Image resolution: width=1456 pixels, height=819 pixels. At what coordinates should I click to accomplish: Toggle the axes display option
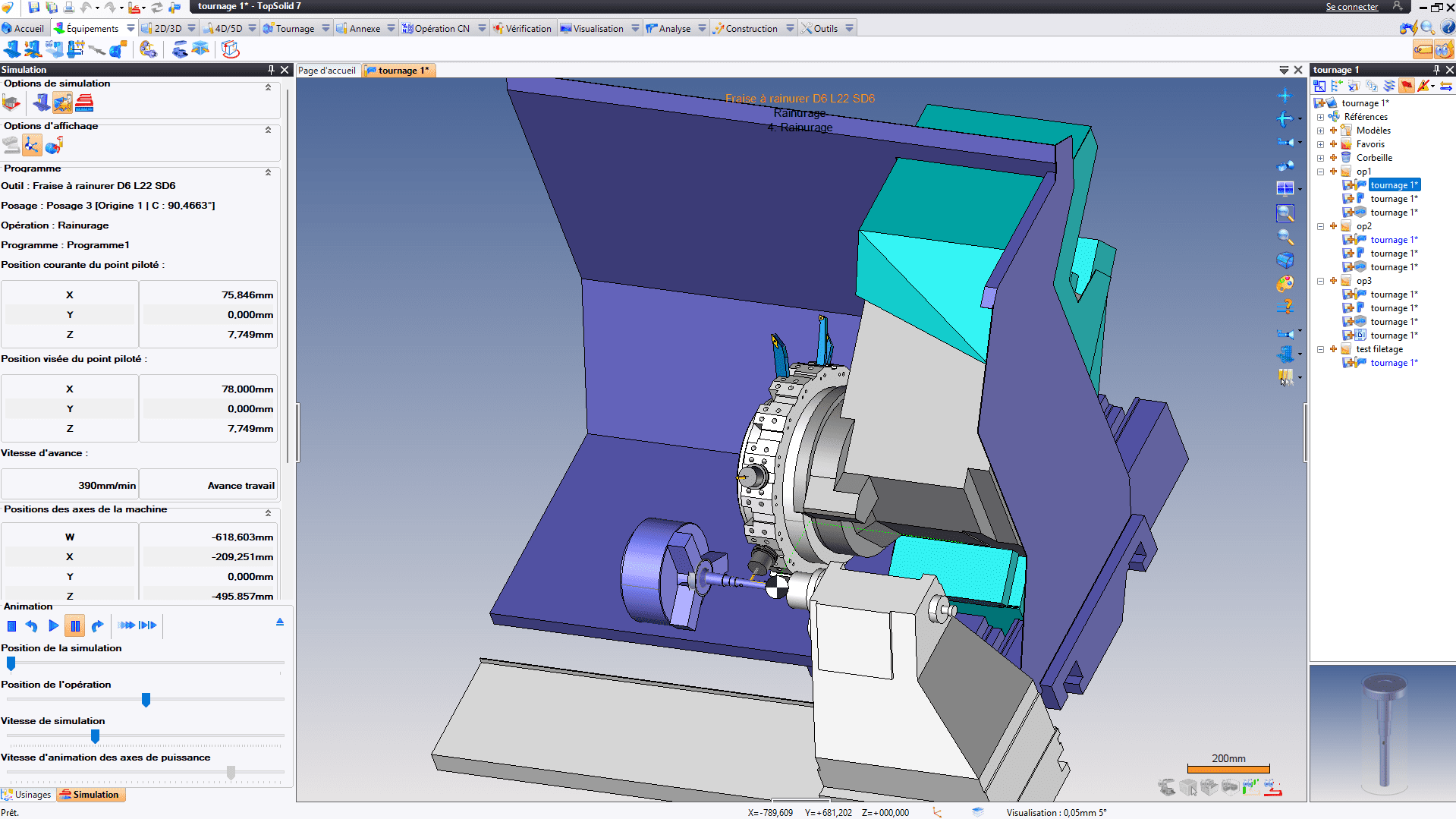[x=32, y=145]
